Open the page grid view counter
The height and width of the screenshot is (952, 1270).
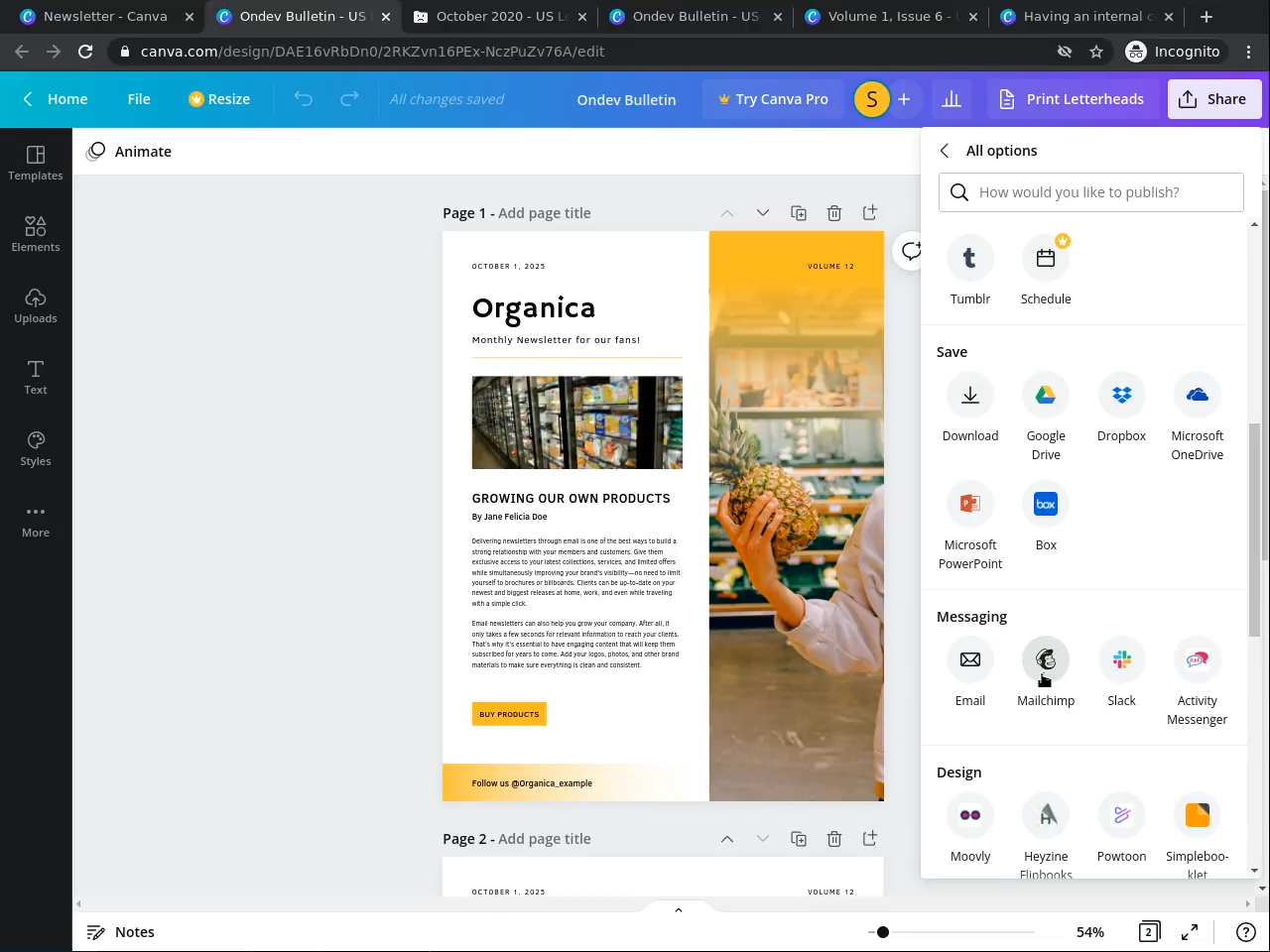pos(1149,932)
